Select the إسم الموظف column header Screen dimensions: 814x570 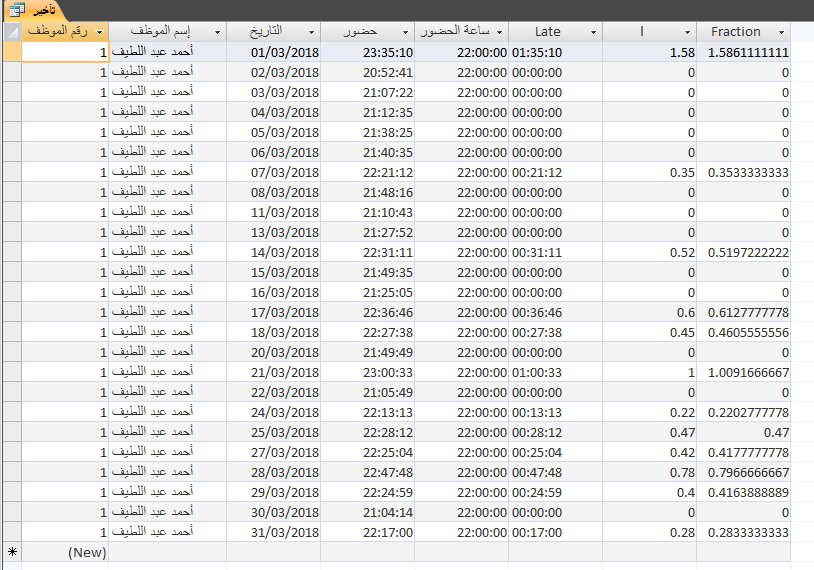[x=168, y=32]
